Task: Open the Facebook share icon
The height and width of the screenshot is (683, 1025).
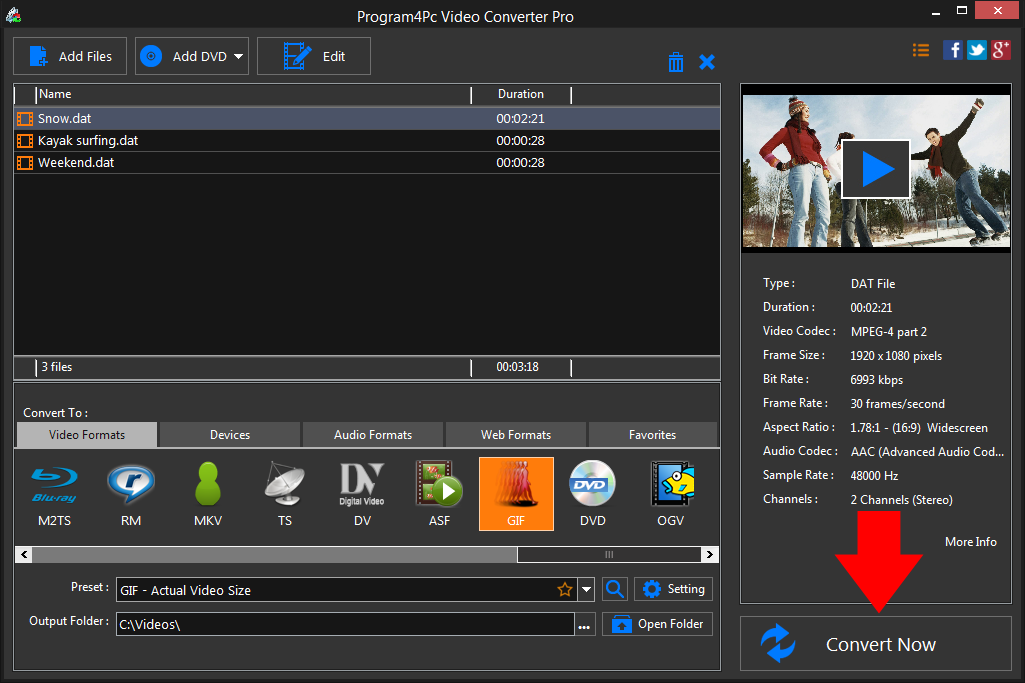Action: 953,50
